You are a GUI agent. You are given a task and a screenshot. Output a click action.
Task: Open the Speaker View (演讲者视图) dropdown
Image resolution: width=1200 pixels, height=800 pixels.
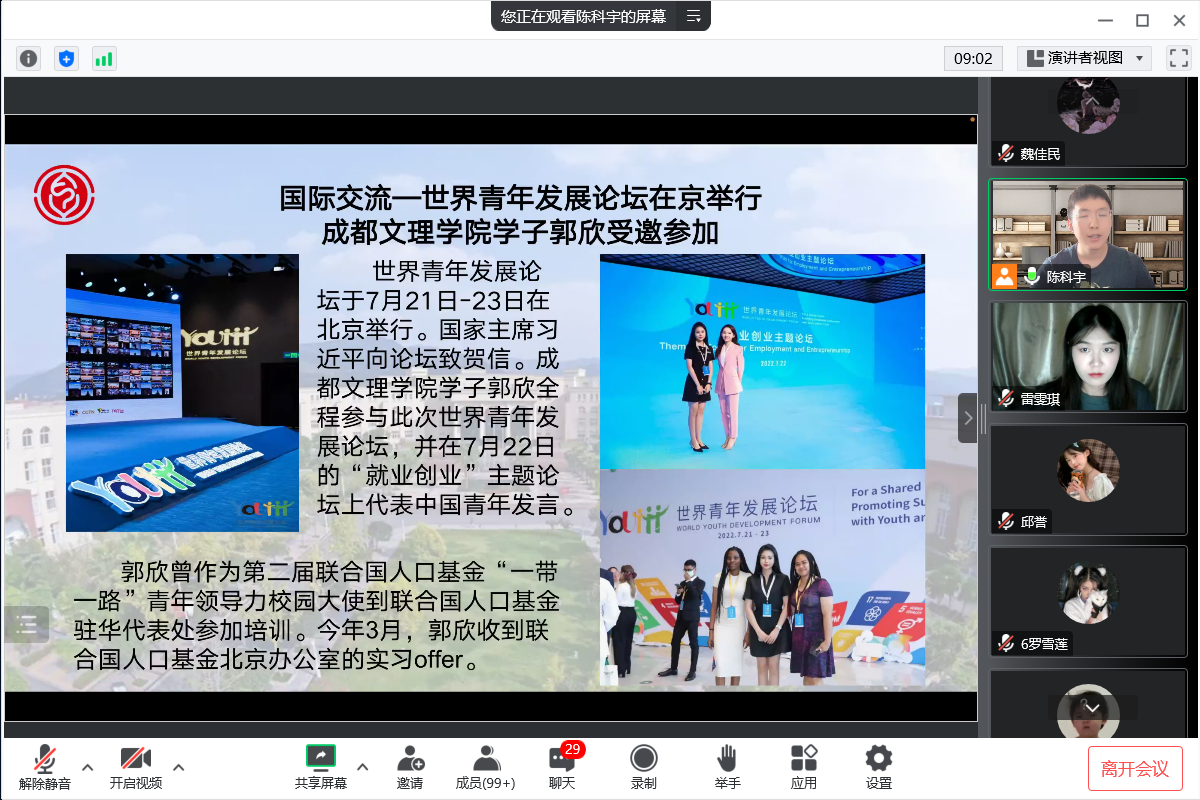[1084, 58]
